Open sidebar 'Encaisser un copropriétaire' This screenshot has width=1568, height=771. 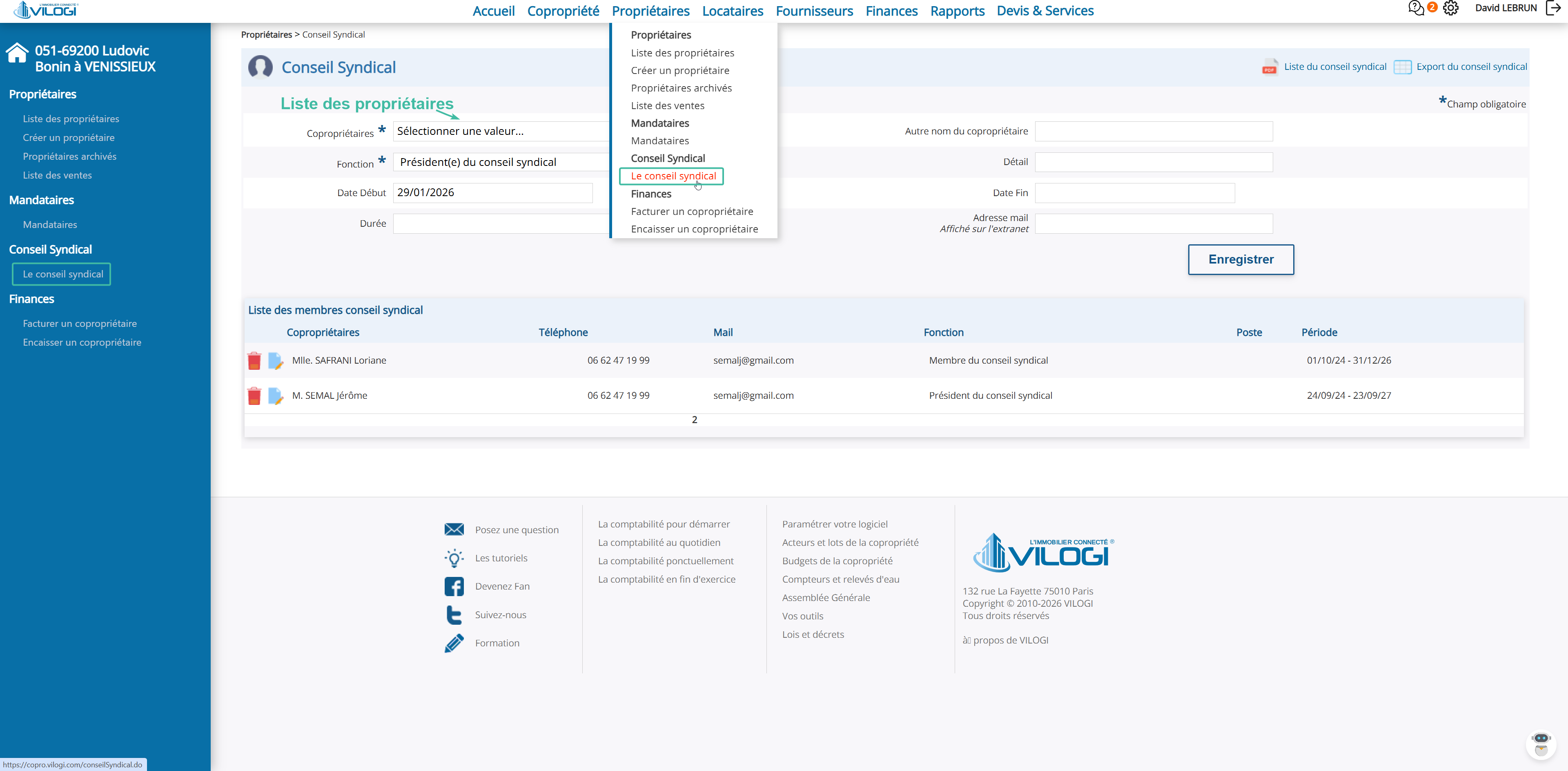(82, 342)
